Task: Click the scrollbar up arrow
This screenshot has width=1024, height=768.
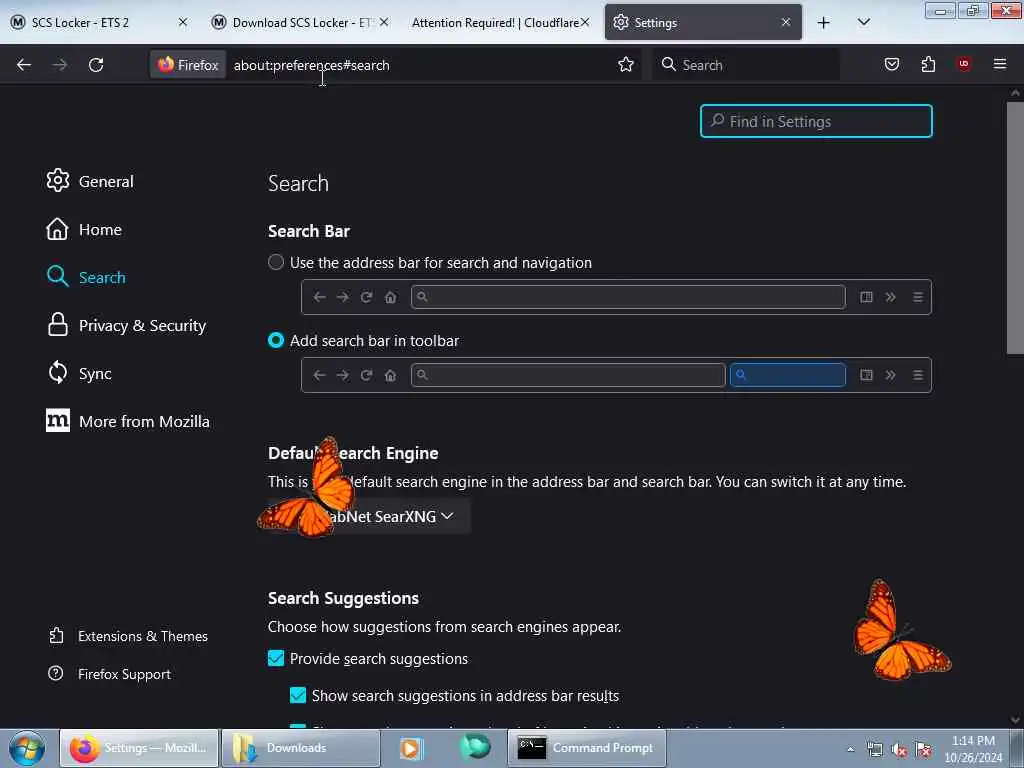Action: pyautogui.click(x=1015, y=93)
